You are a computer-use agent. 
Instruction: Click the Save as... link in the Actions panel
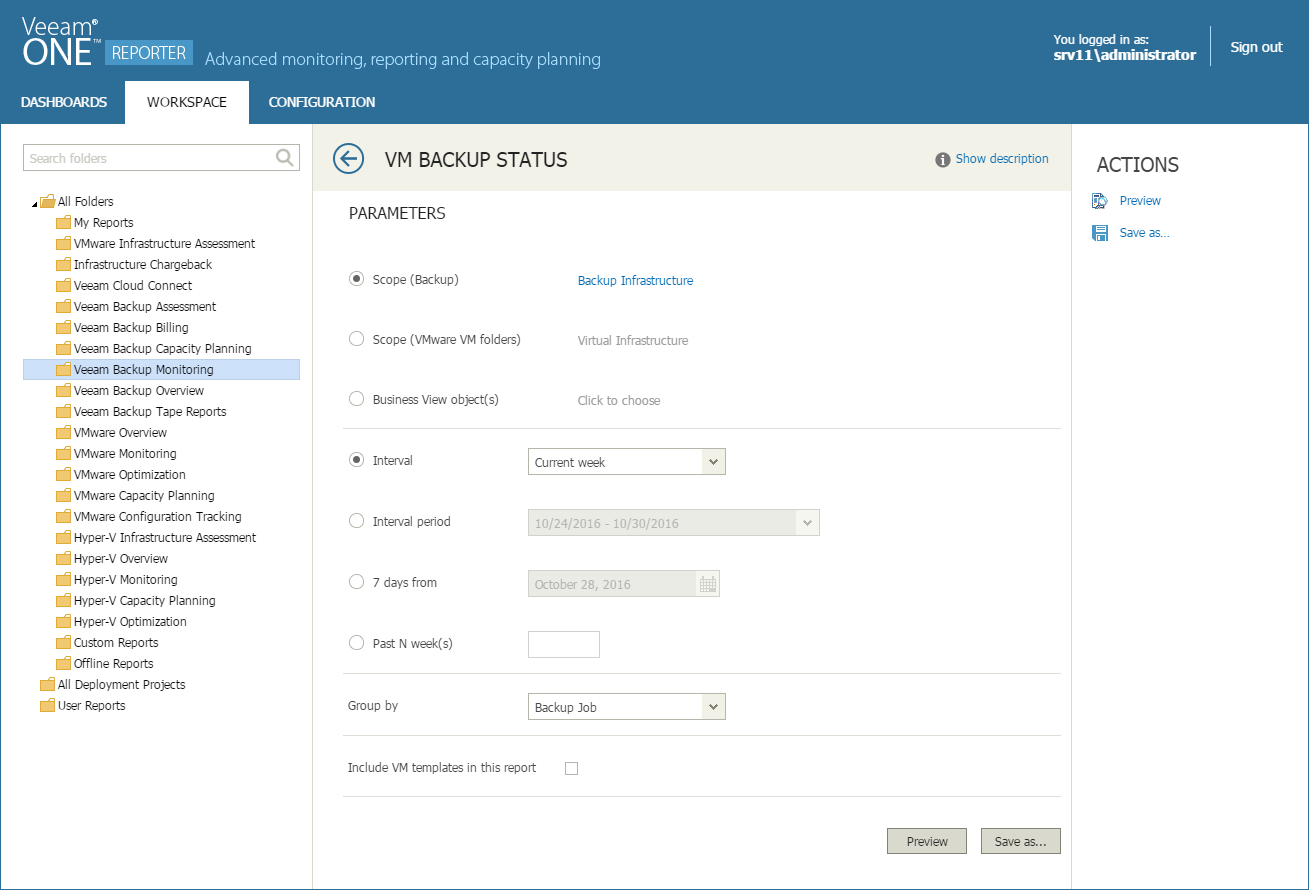[x=1145, y=233]
